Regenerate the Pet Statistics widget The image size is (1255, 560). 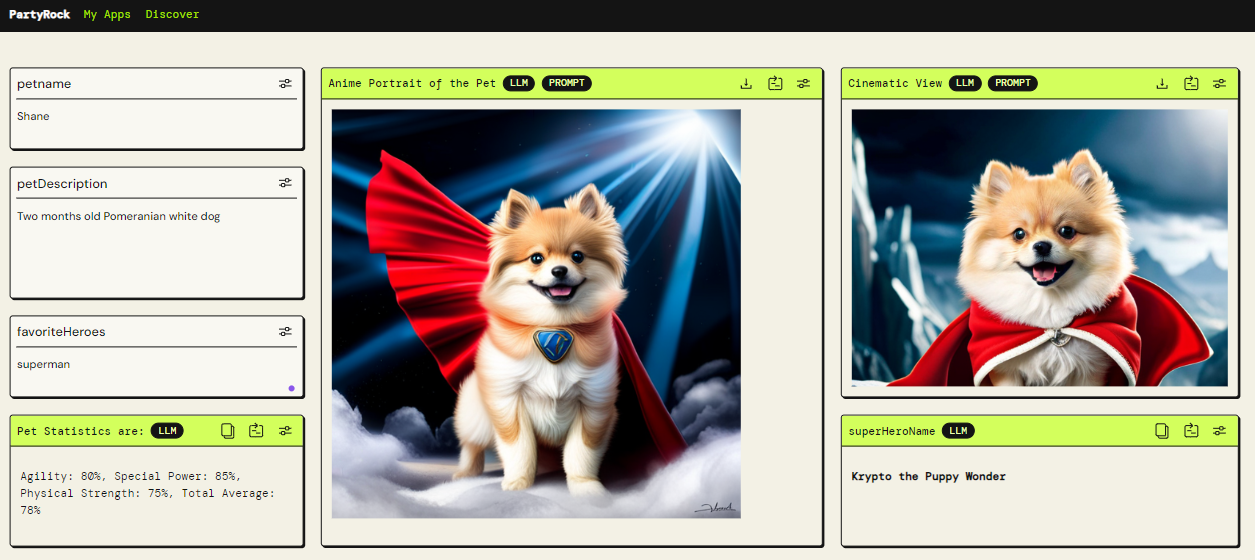pos(256,431)
